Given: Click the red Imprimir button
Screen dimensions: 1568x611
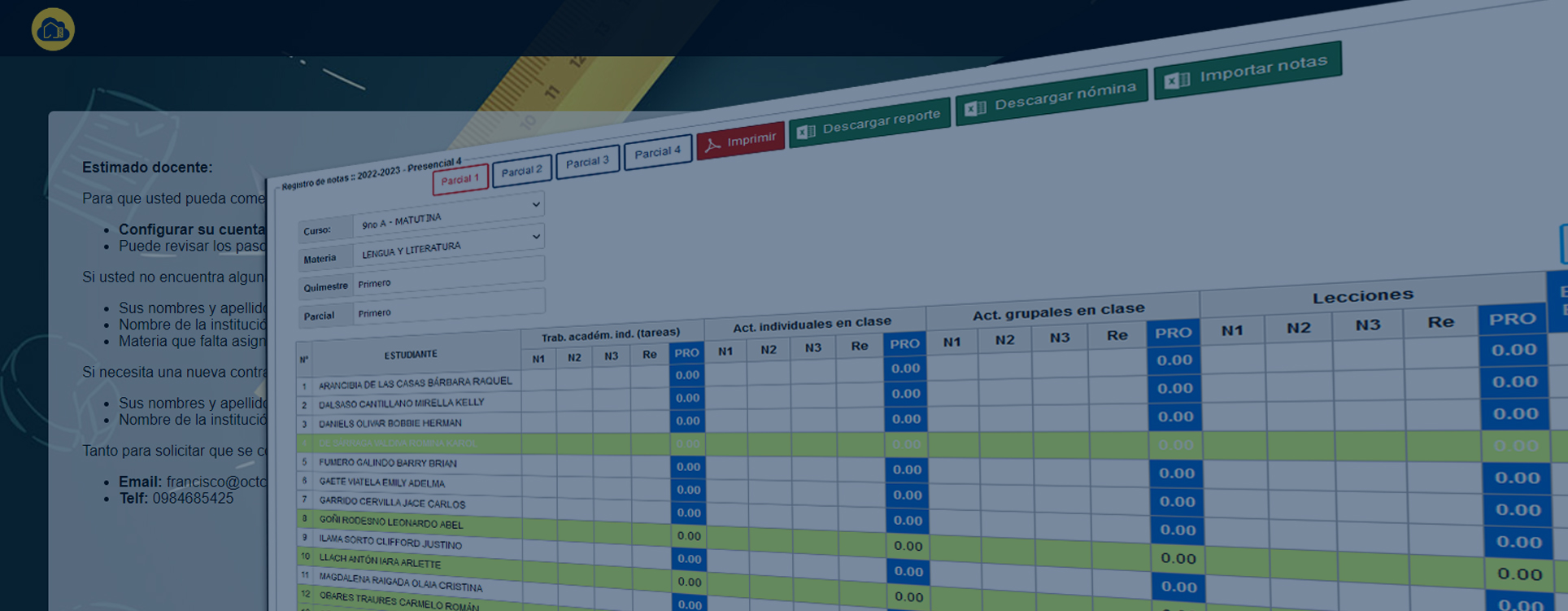Looking at the screenshot, I should pos(740,141).
